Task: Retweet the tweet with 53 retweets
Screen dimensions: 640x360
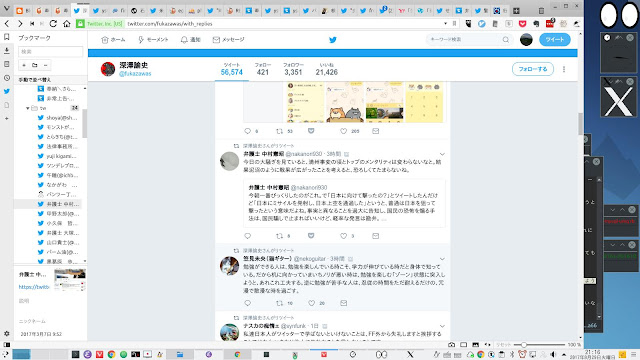Action: 280,131
